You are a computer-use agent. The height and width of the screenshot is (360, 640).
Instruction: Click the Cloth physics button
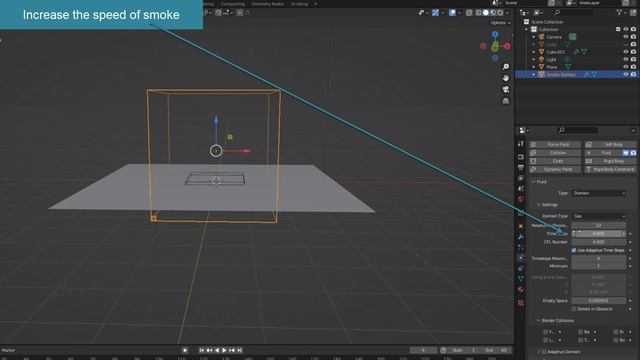(x=555, y=161)
